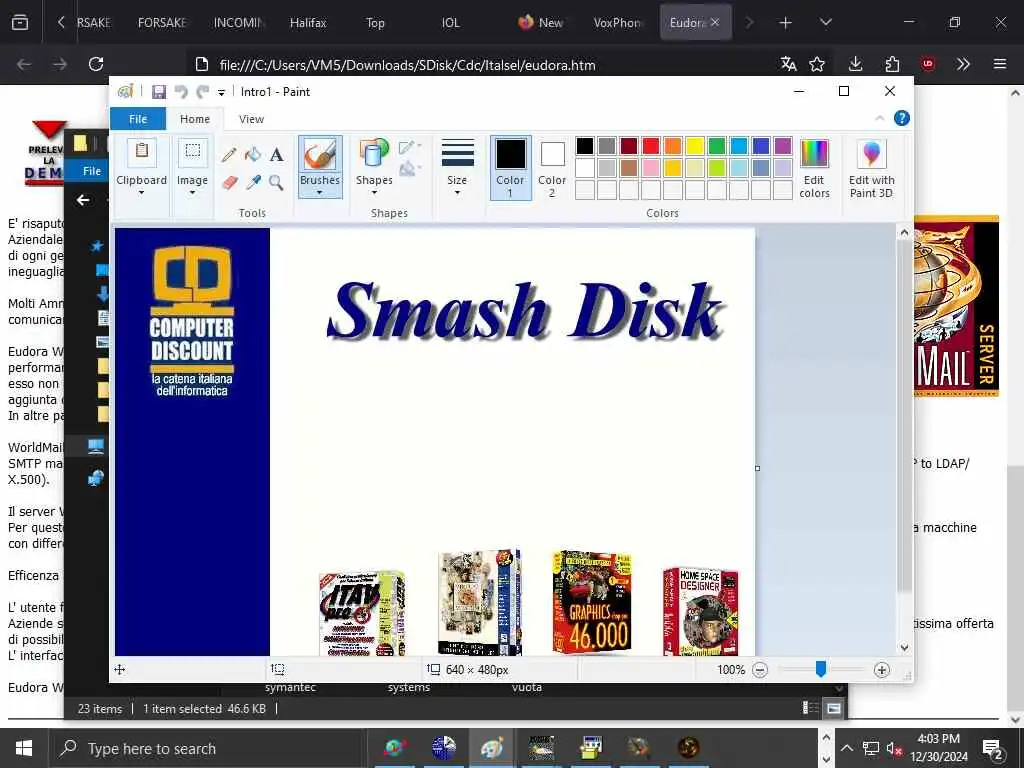Open the Shapes dropdown arrow
Screen dimensions: 1024x768
(374, 193)
